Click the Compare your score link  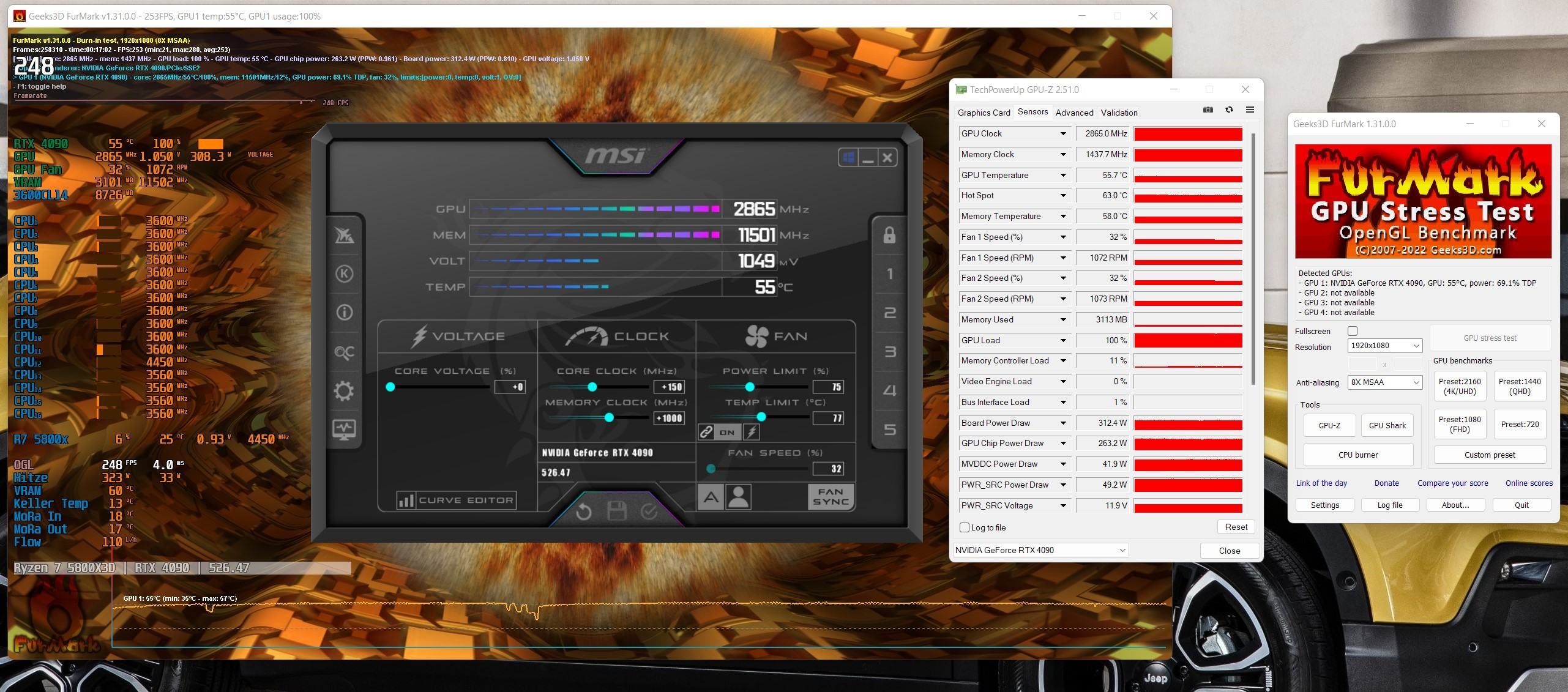[x=1452, y=483]
